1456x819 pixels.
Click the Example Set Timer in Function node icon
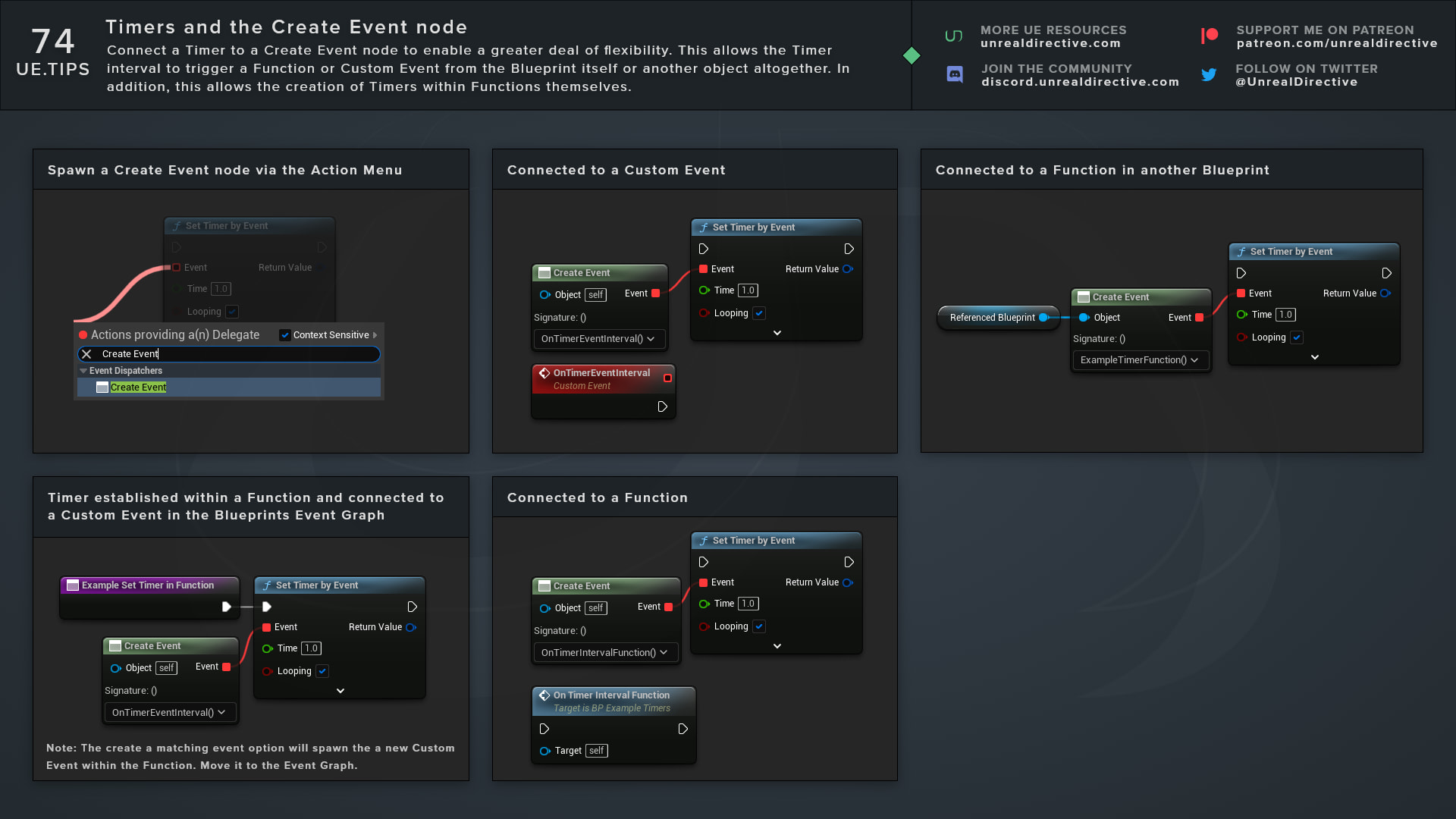(x=73, y=585)
